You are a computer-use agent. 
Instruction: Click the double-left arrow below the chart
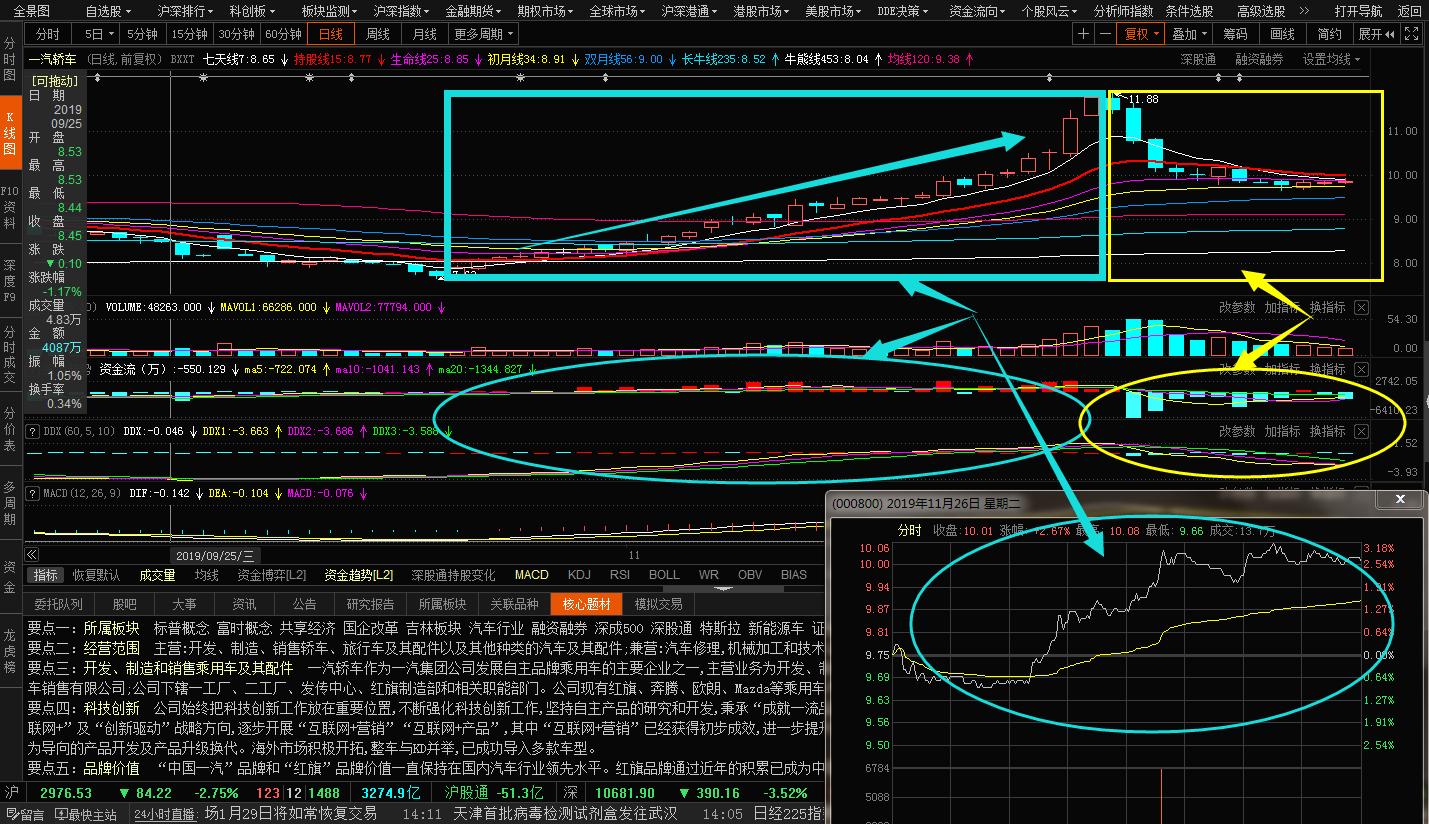coord(32,555)
